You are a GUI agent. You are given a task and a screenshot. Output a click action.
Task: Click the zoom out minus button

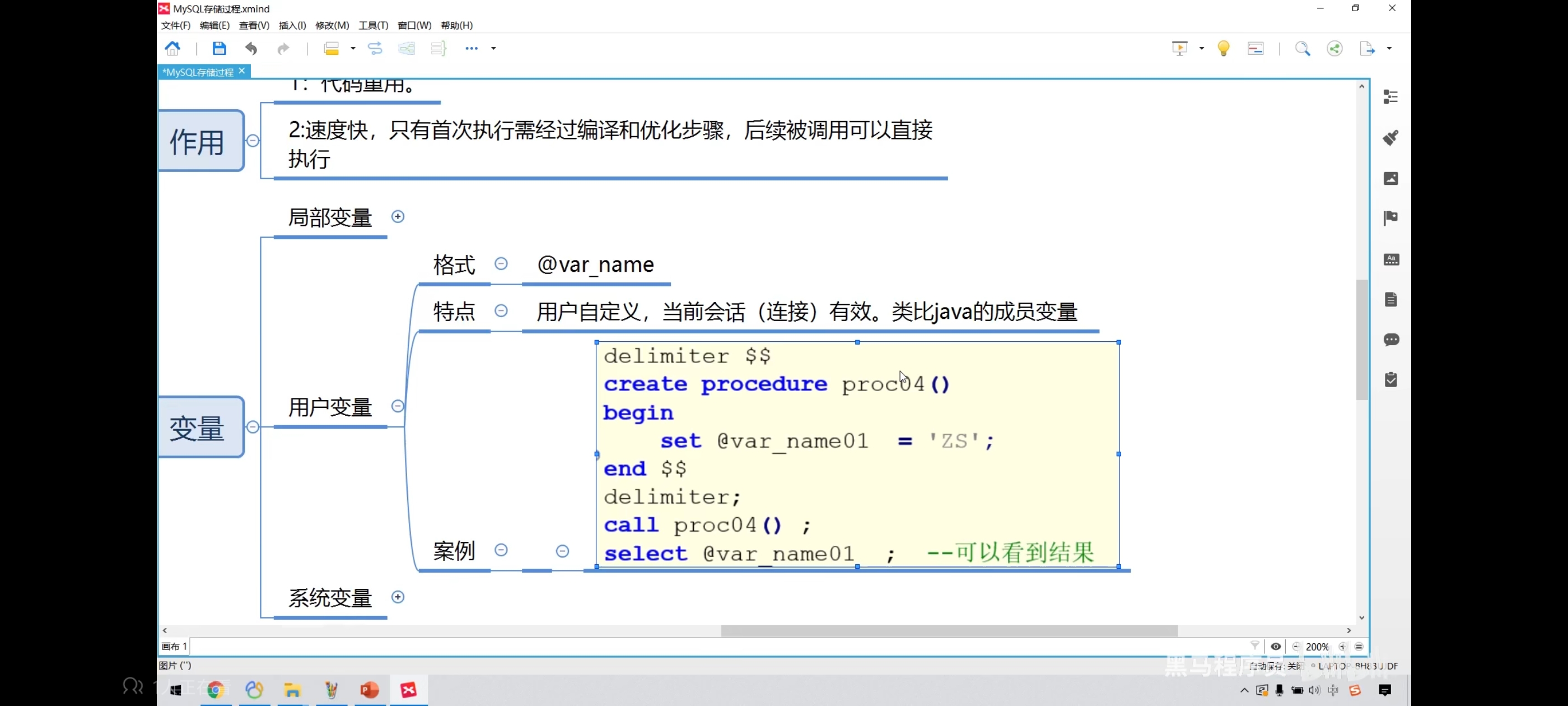[x=1296, y=646]
